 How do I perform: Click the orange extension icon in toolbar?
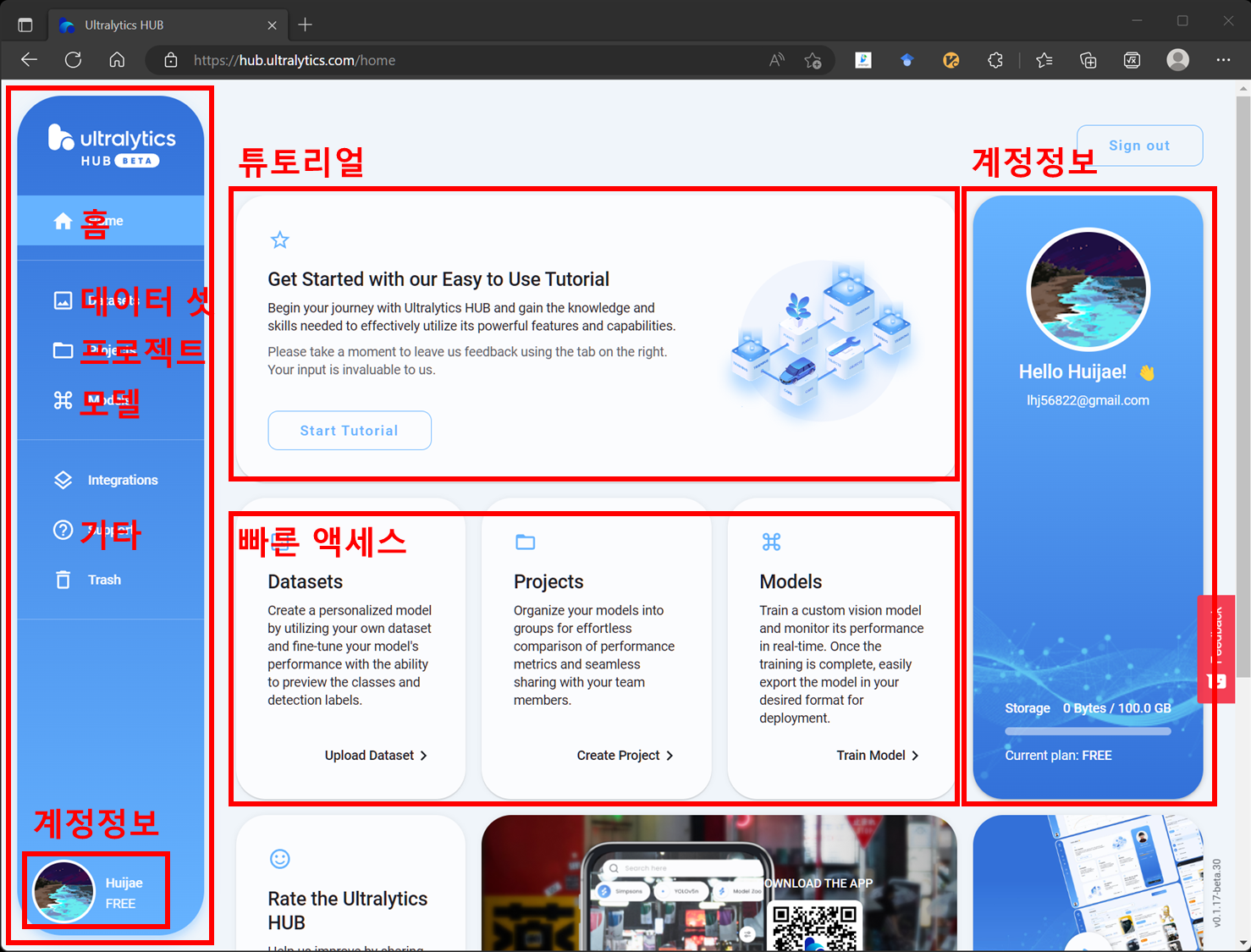point(951,60)
